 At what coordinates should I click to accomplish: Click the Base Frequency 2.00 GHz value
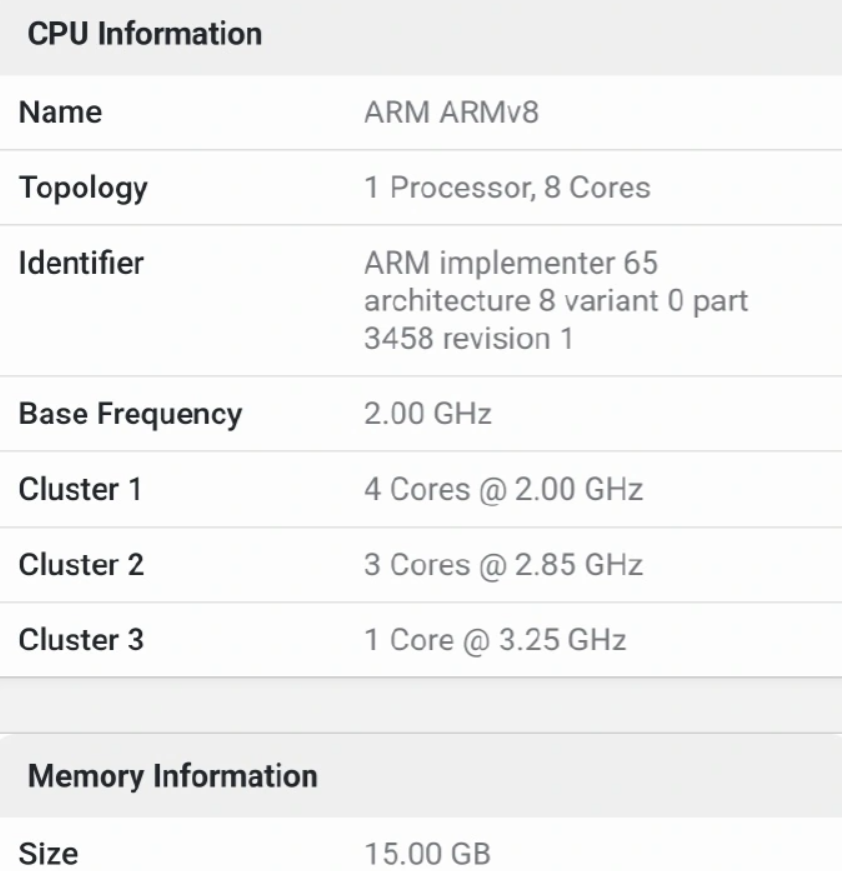click(428, 414)
